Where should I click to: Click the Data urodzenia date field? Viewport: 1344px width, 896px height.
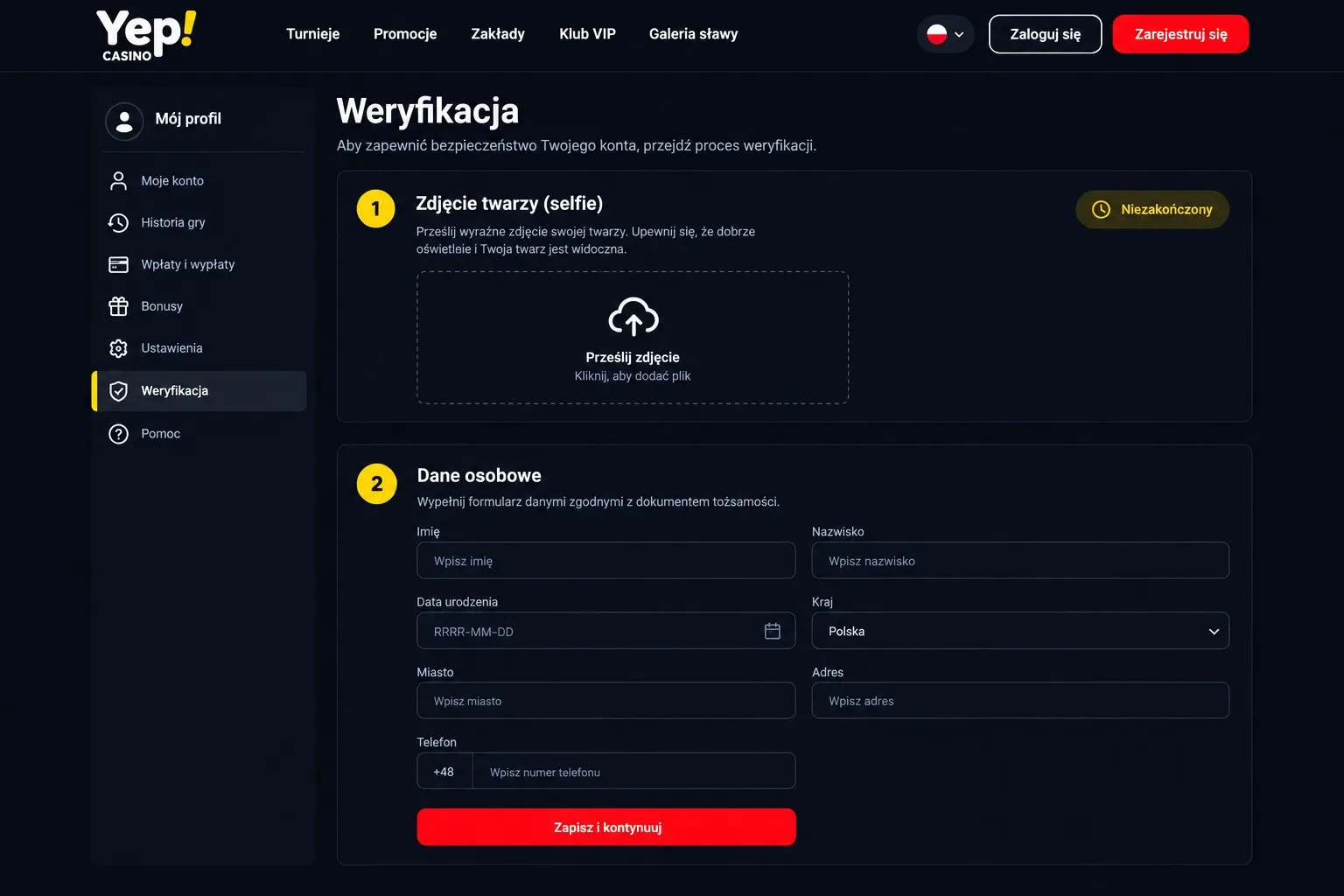pyautogui.click(x=606, y=631)
